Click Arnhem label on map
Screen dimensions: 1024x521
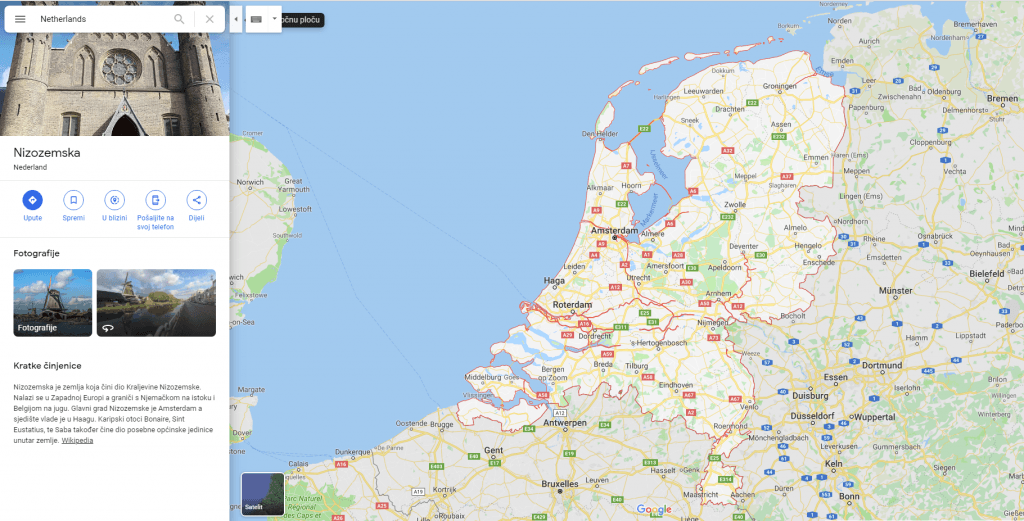pyautogui.click(x=718, y=294)
